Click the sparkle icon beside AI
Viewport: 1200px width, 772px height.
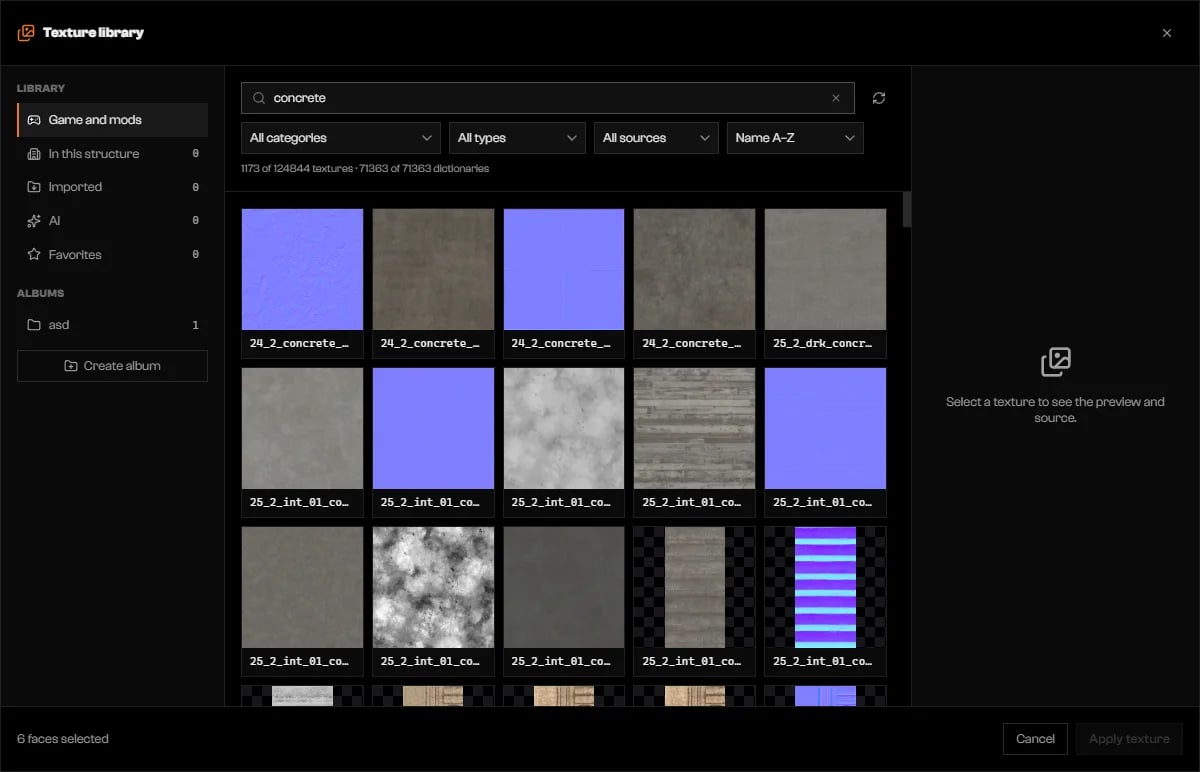34,220
